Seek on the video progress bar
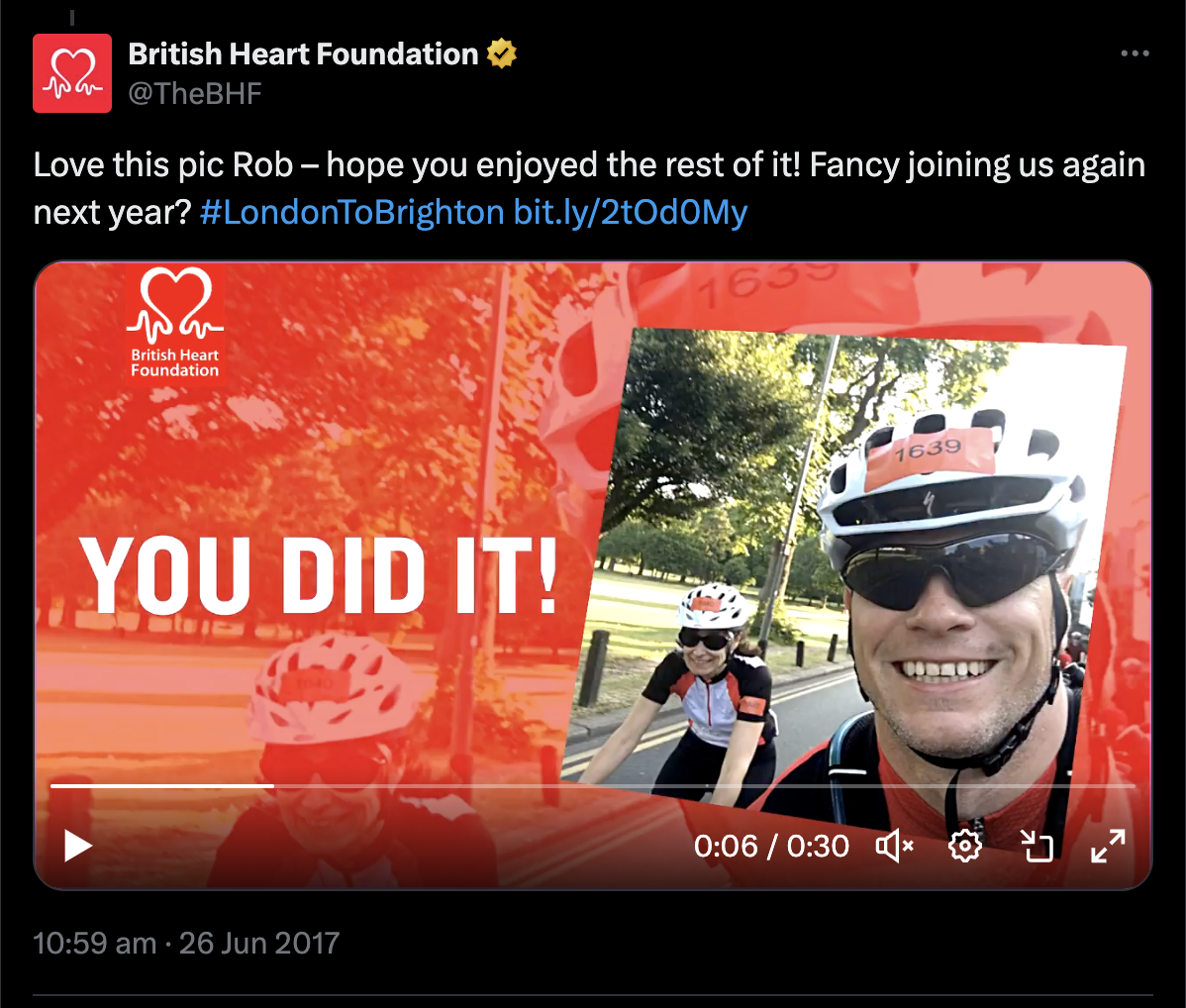The height and width of the screenshot is (1008, 1186). point(592,786)
